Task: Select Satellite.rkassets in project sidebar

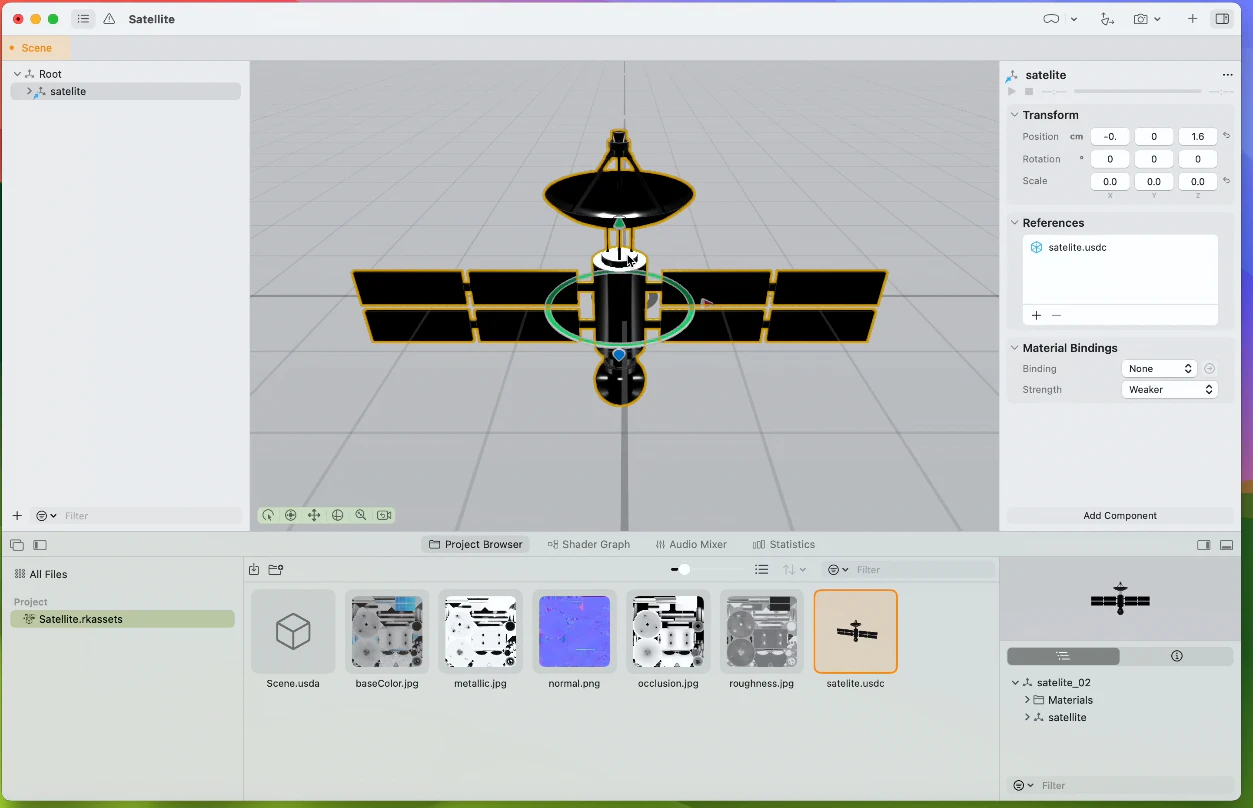Action: pyautogui.click(x=122, y=619)
